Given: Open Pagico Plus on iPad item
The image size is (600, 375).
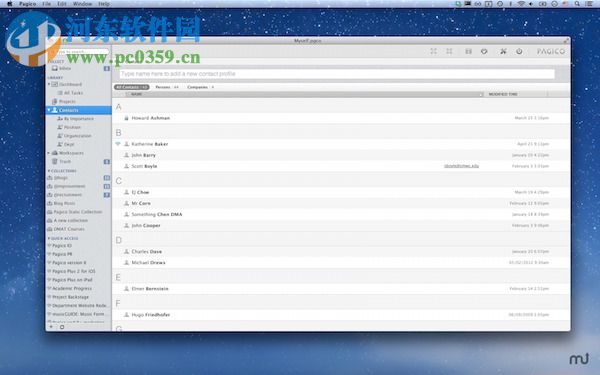Looking at the screenshot, I should click(x=72, y=280).
